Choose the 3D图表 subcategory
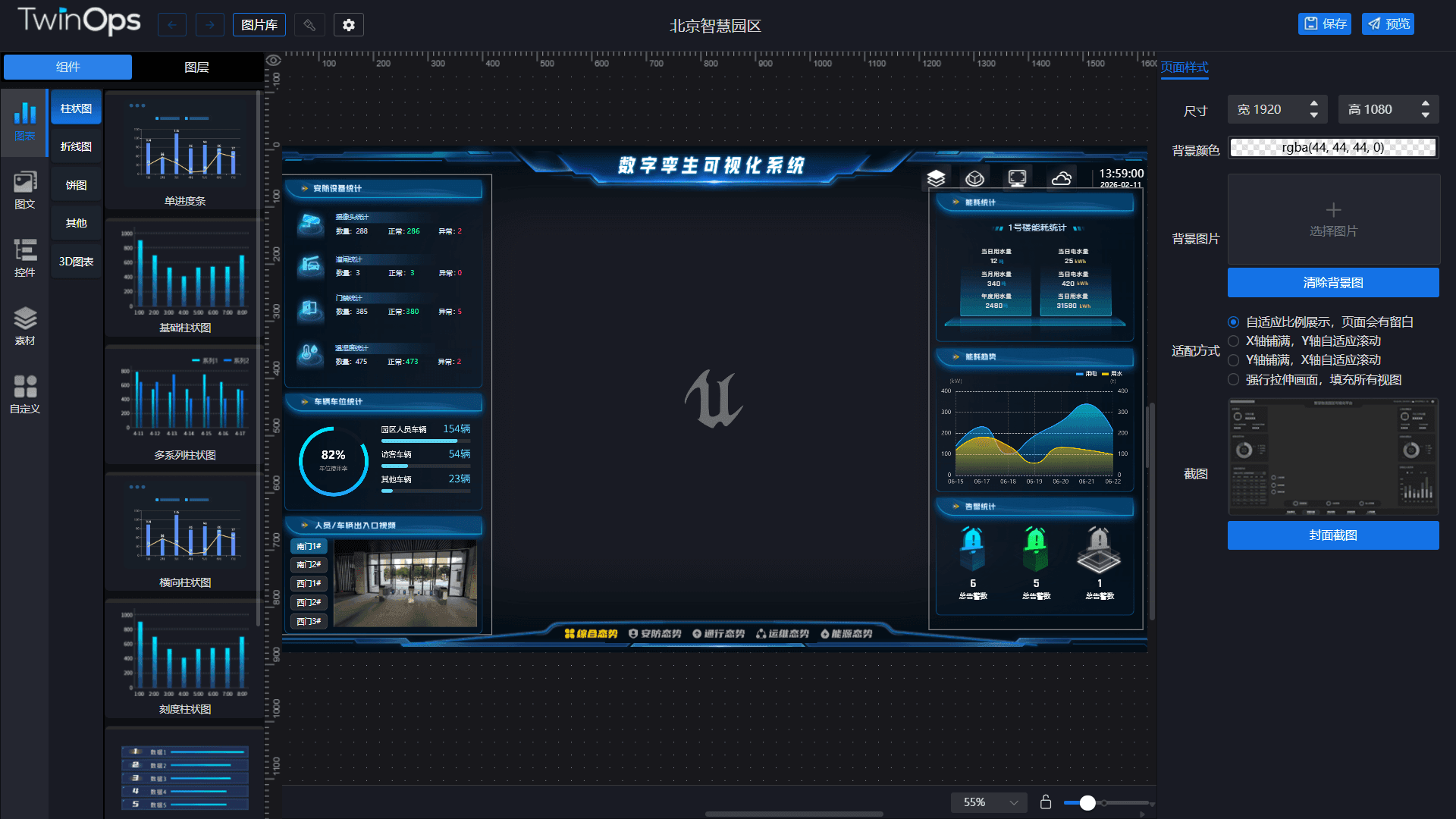The width and height of the screenshot is (1456, 819). coord(76,262)
